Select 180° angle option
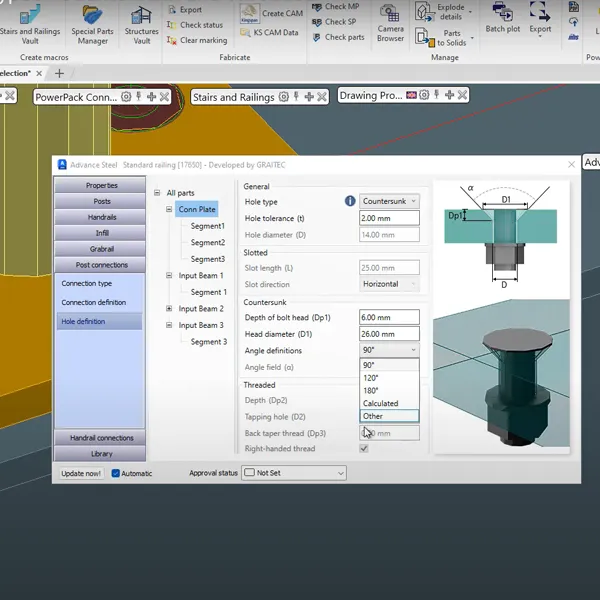Viewport: 600px width, 600px height. (x=389, y=391)
